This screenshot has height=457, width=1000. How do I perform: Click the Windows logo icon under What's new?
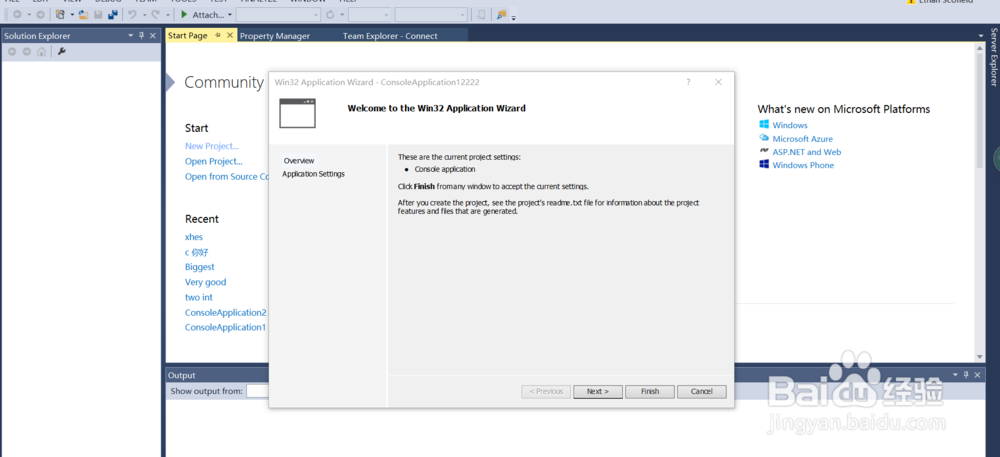click(x=764, y=125)
